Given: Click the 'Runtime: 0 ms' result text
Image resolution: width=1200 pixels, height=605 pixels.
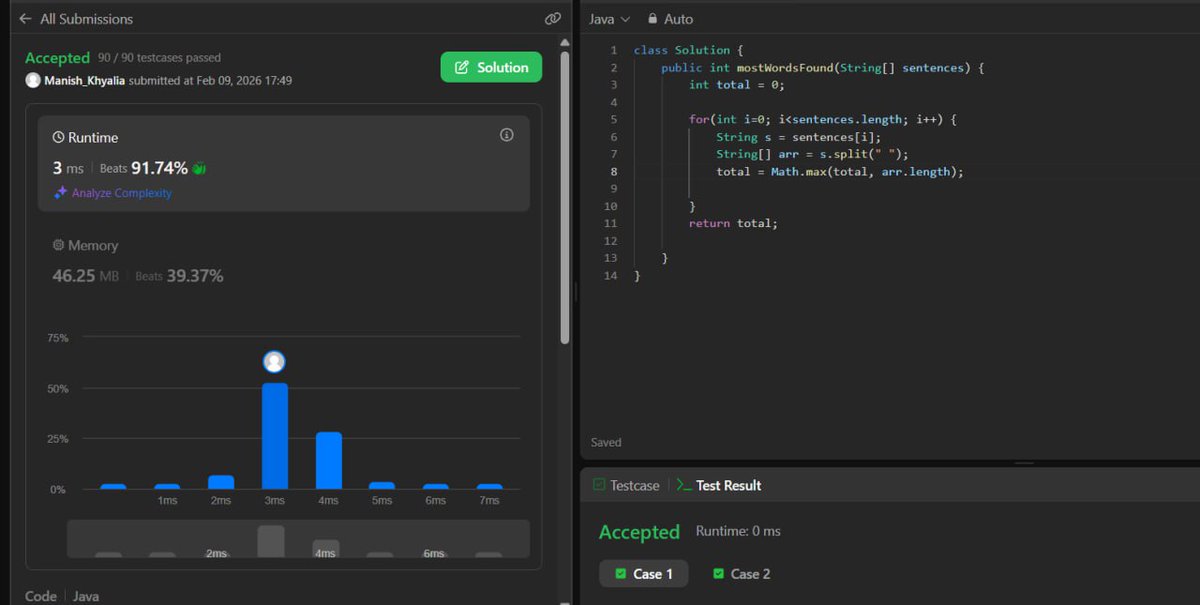Looking at the screenshot, I should pos(738,531).
